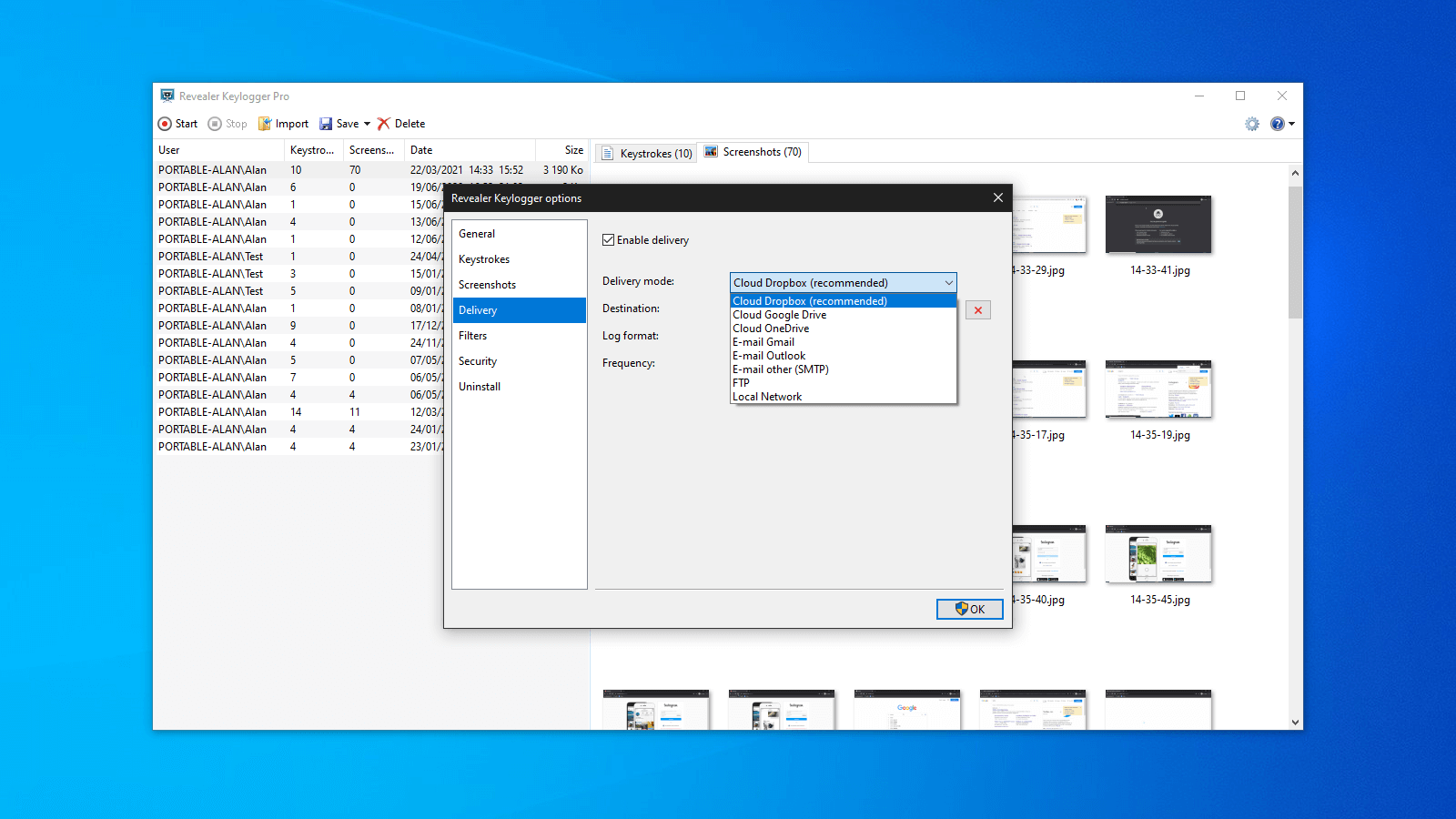Viewport: 1456px width, 819px height.
Task: Open the Uninstall options section
Action: click(x=520, y=387)
